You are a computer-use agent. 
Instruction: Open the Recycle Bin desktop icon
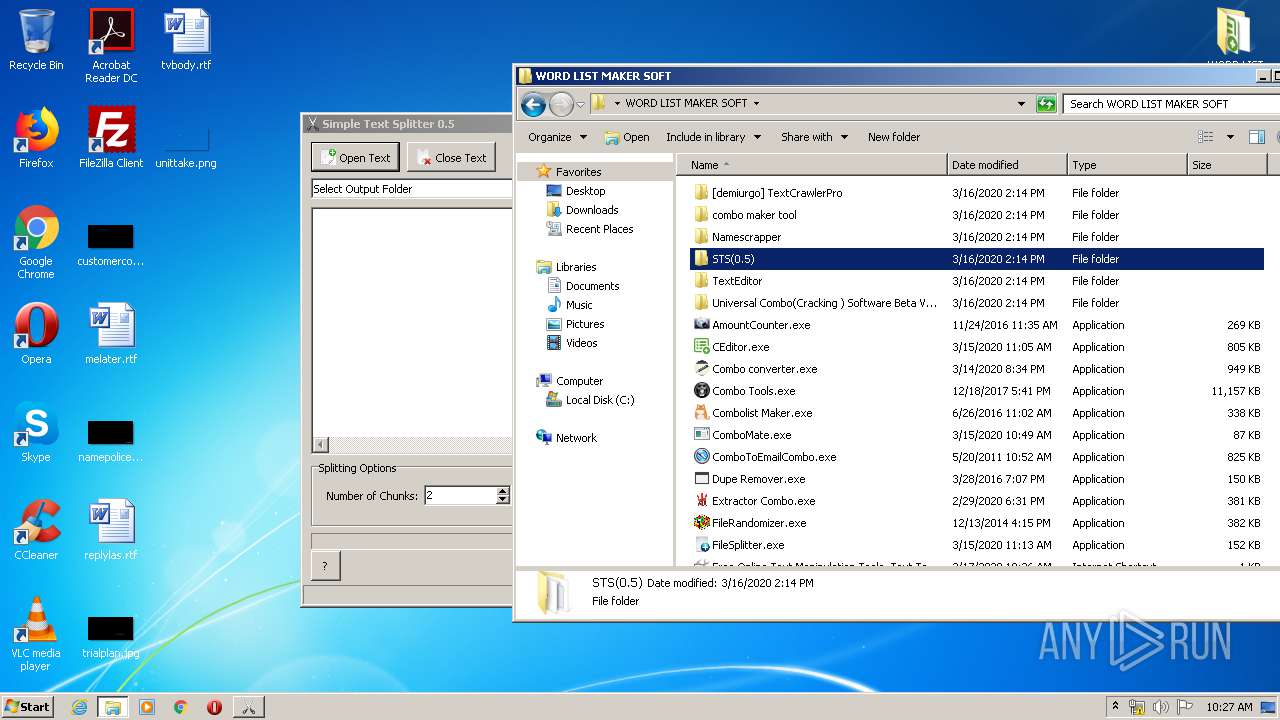pos(36,40)
